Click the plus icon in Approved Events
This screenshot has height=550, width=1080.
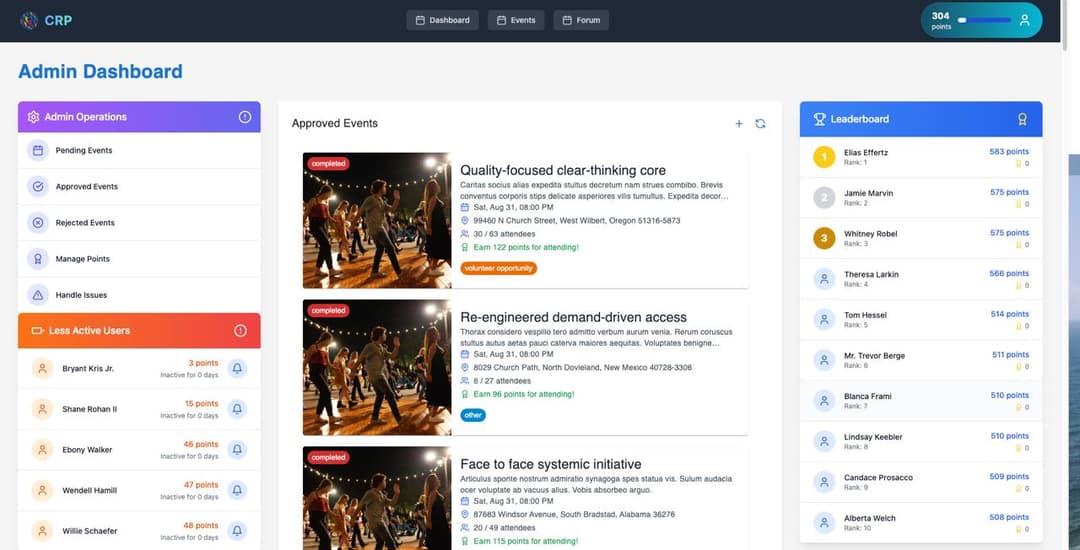(x=739, y=124)
